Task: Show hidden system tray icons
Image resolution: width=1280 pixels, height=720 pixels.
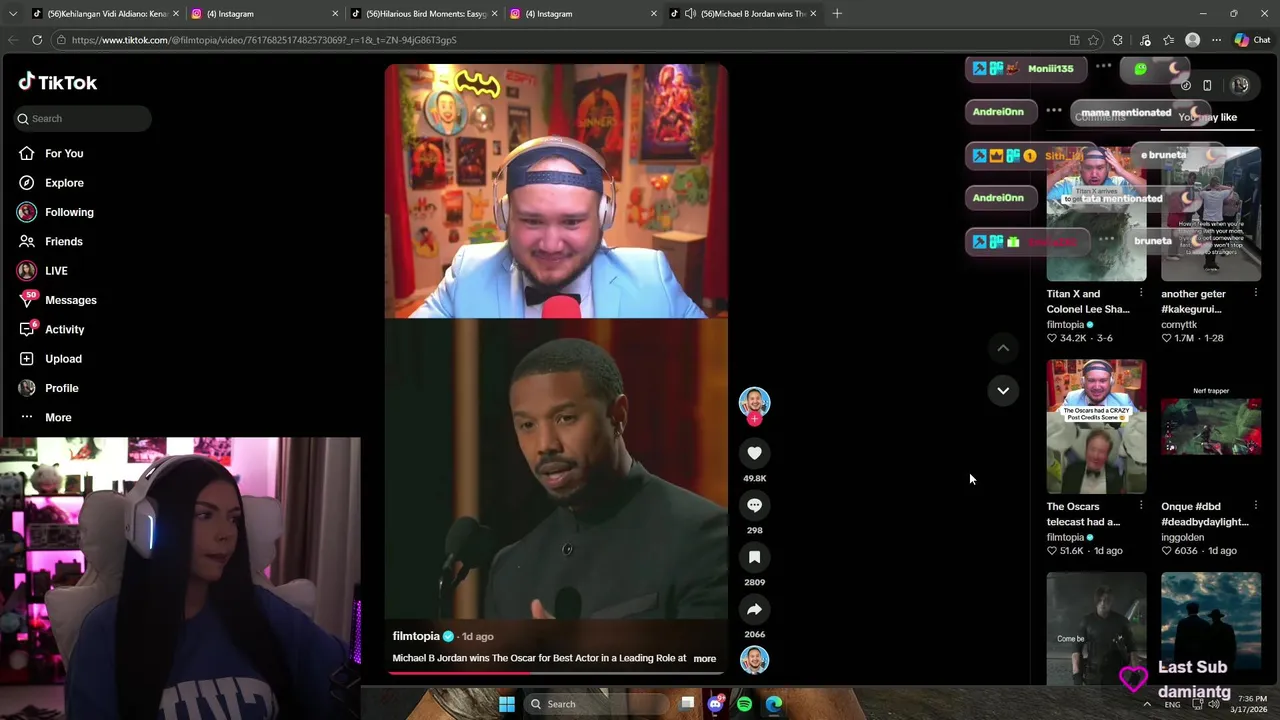Action: coord(1147,704)
